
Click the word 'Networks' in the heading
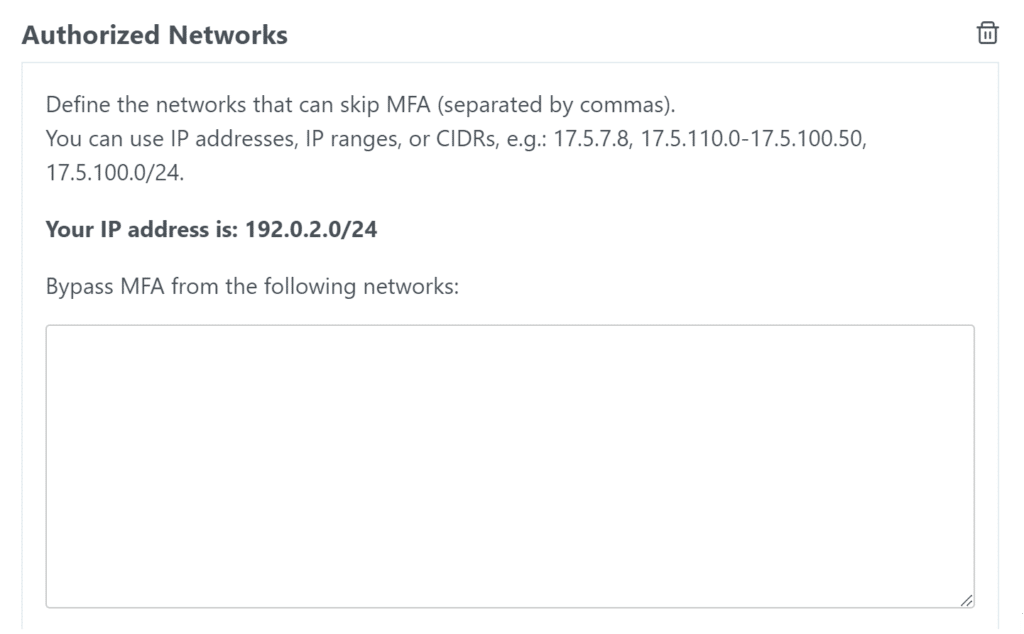pyautogui.click(x=228, y=35)
